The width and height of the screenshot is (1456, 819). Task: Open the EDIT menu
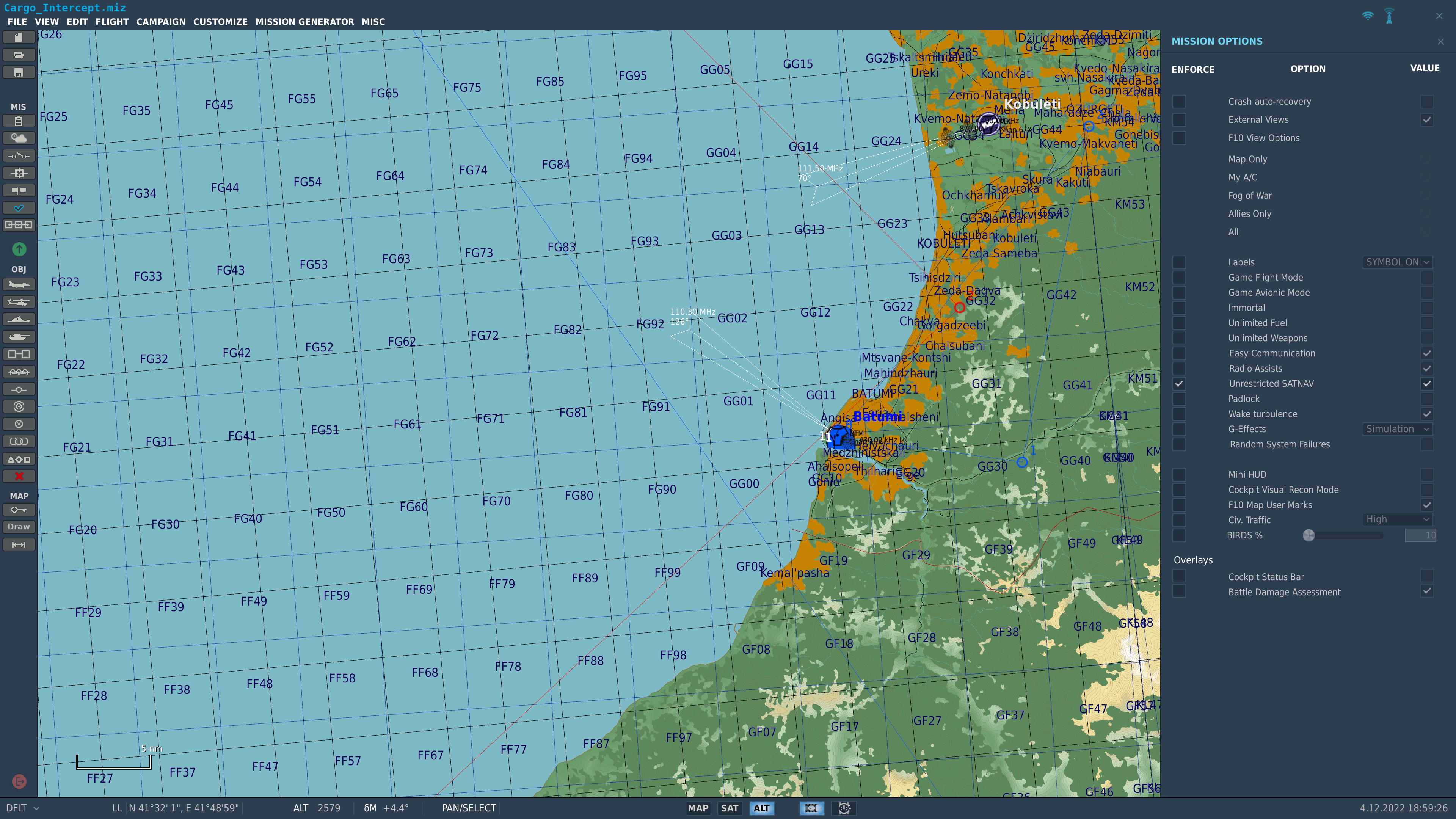point(77,22)
